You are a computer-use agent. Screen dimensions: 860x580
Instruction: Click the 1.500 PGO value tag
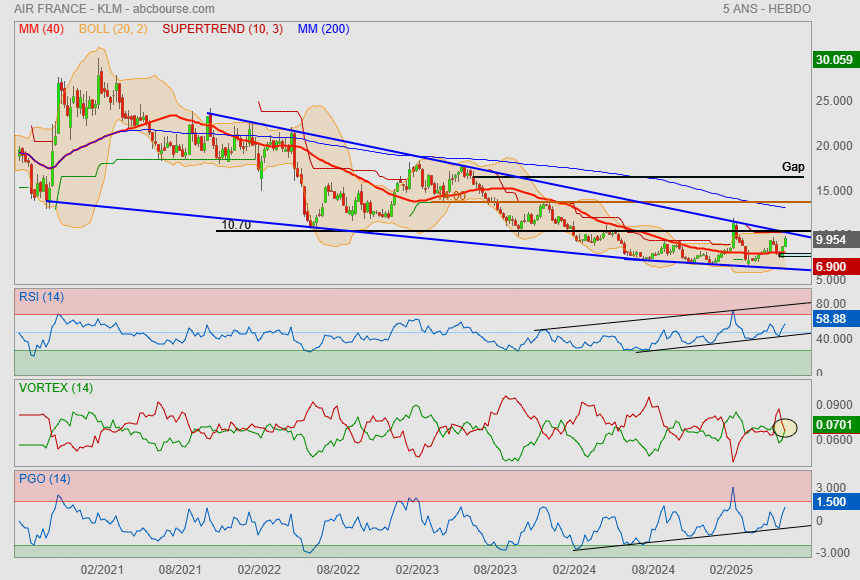click(x=835, y=502)
